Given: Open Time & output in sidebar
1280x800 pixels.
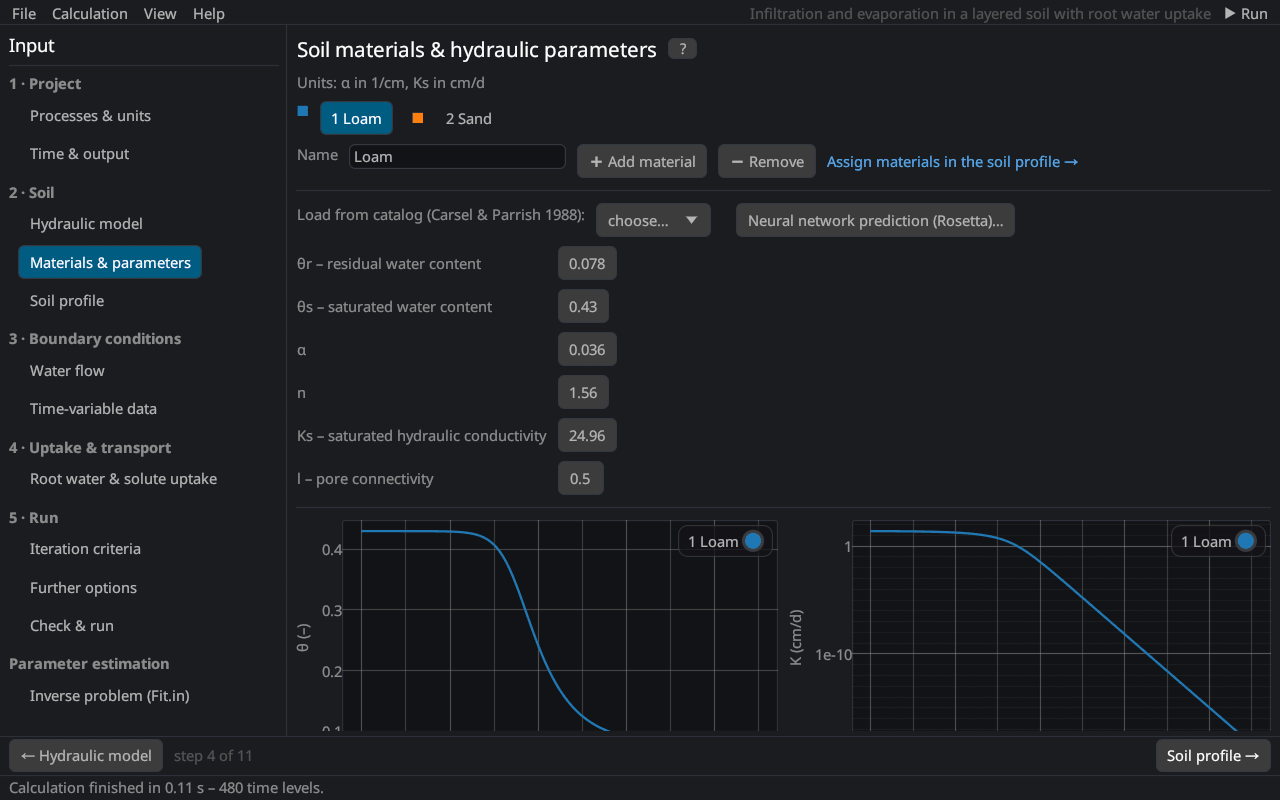Looking at the screenshot, I should tap(79, 153).
